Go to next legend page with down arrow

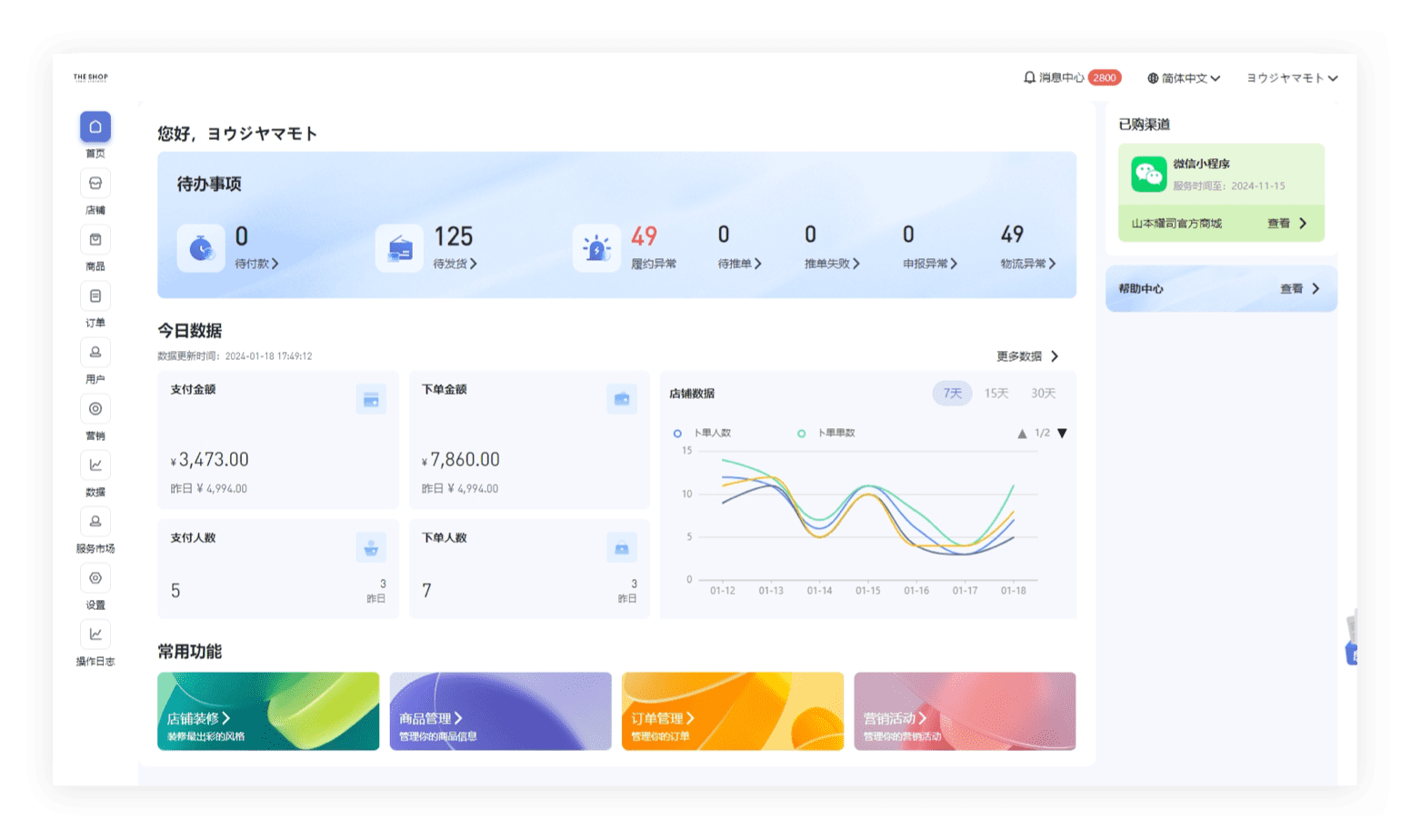(1062, 434)
